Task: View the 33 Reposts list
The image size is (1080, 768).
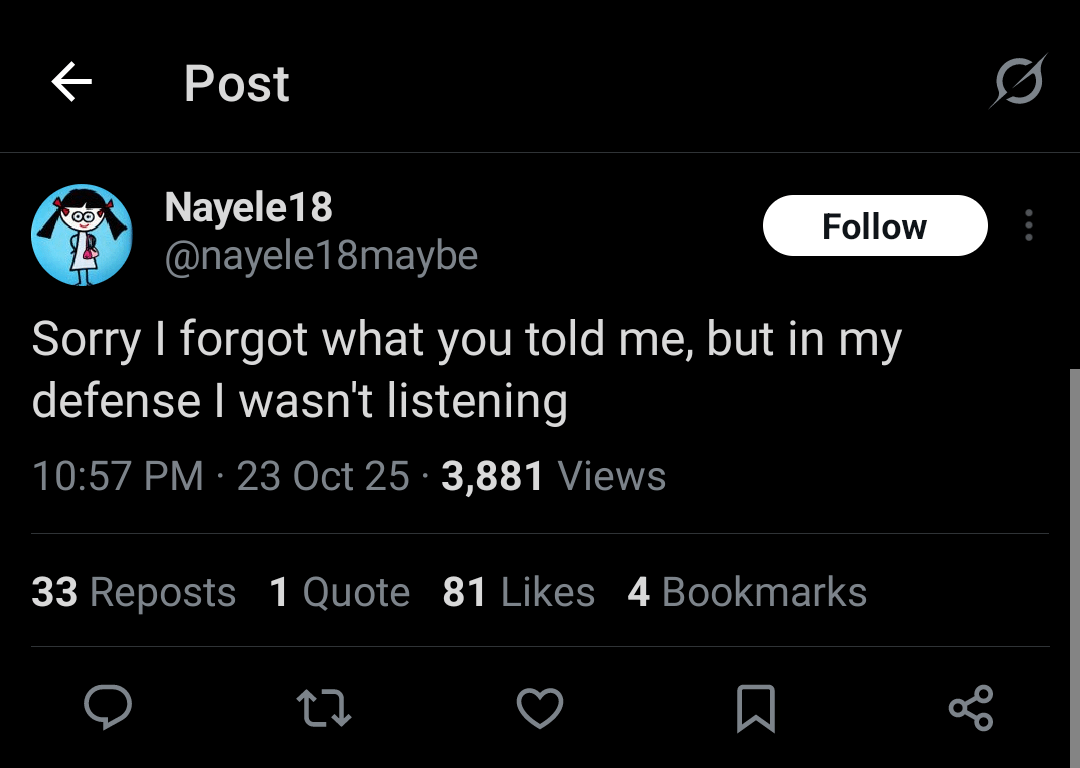Action: [134, 592]
